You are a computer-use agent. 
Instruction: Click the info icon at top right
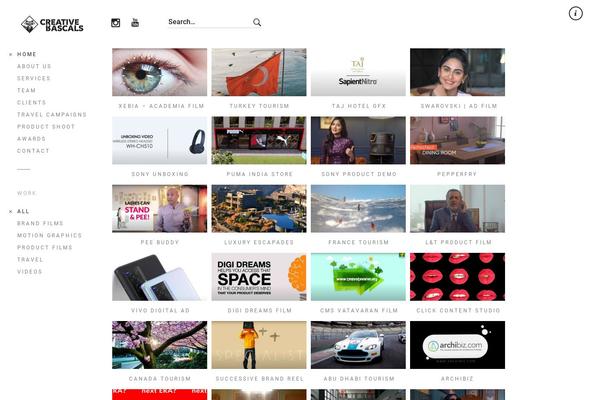tap(576, 13)
